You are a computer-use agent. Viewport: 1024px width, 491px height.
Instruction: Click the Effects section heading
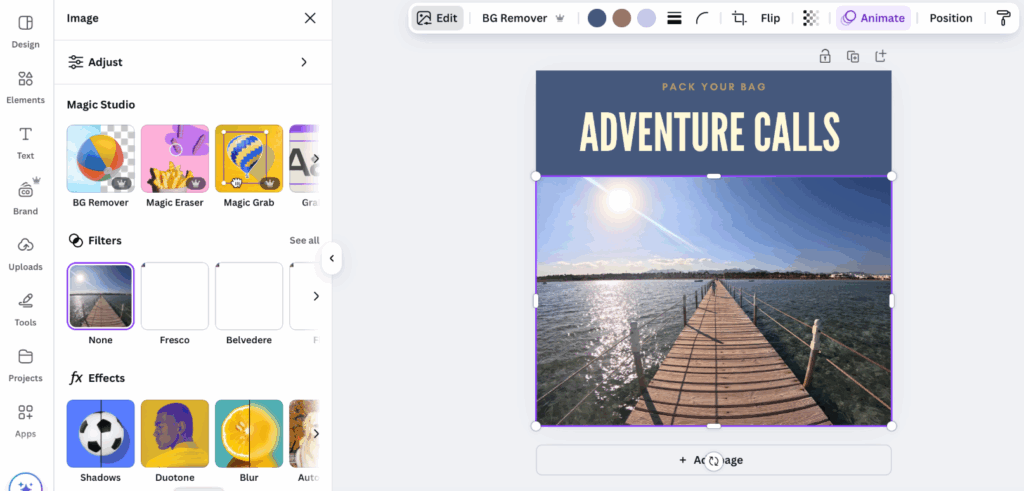pos(97,378)
